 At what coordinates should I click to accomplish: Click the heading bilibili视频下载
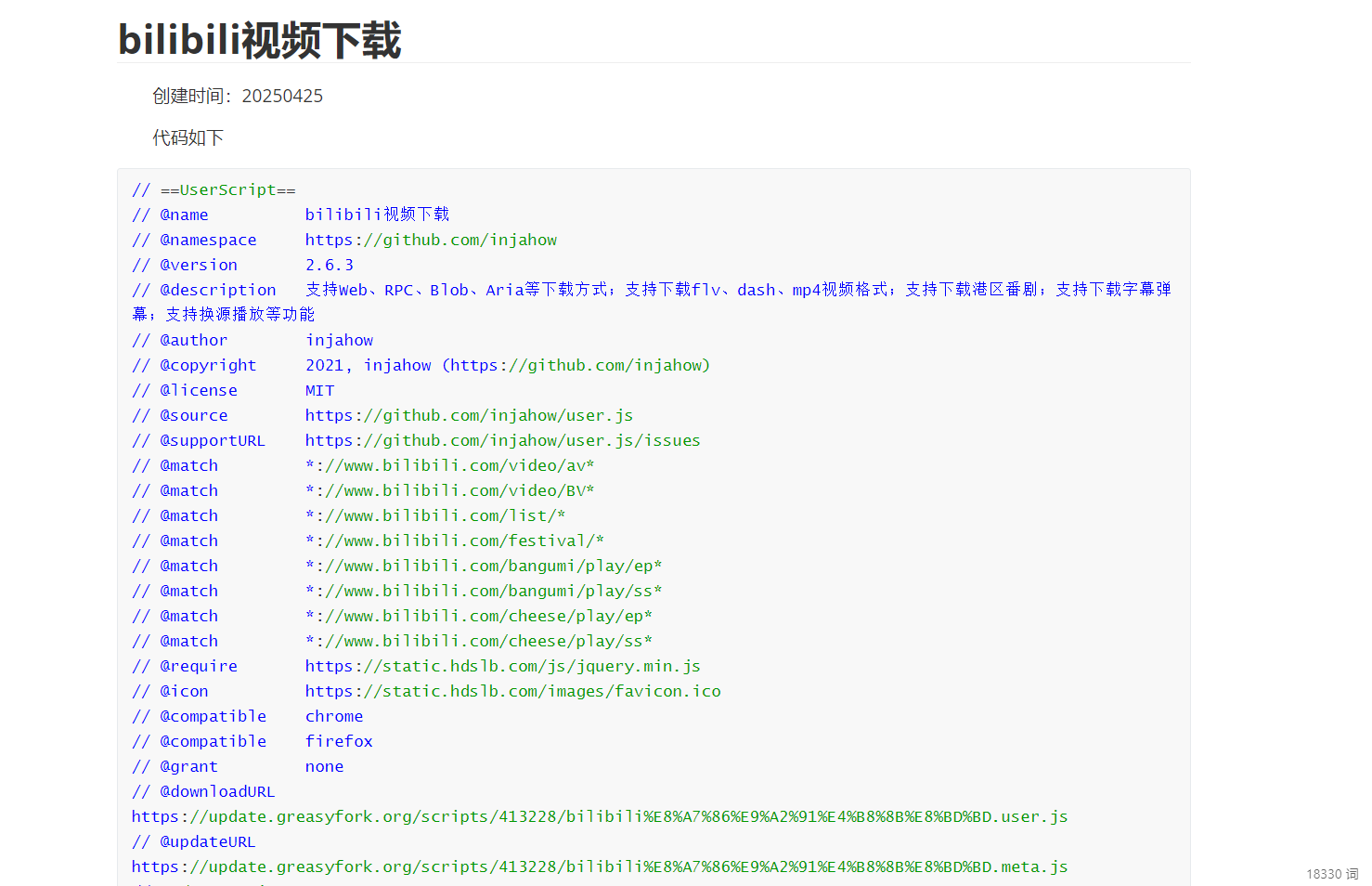coord(260,40)
